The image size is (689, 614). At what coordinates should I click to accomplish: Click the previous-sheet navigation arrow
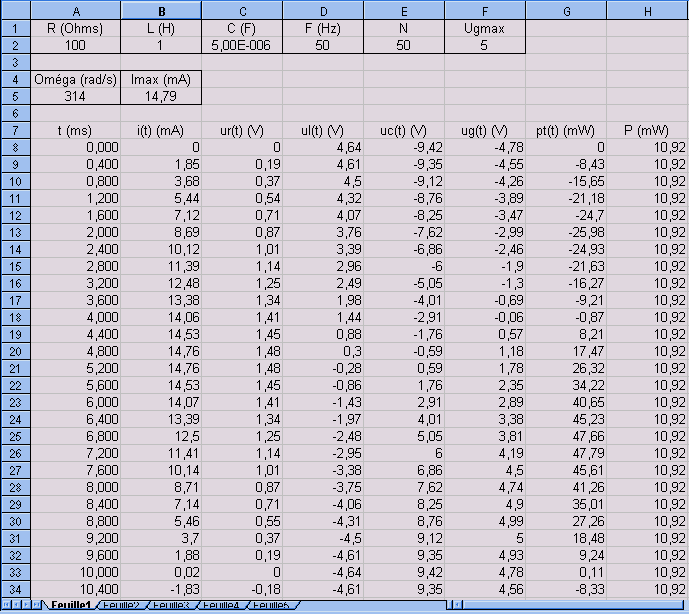pyautogui.click(x=15, y=606)
